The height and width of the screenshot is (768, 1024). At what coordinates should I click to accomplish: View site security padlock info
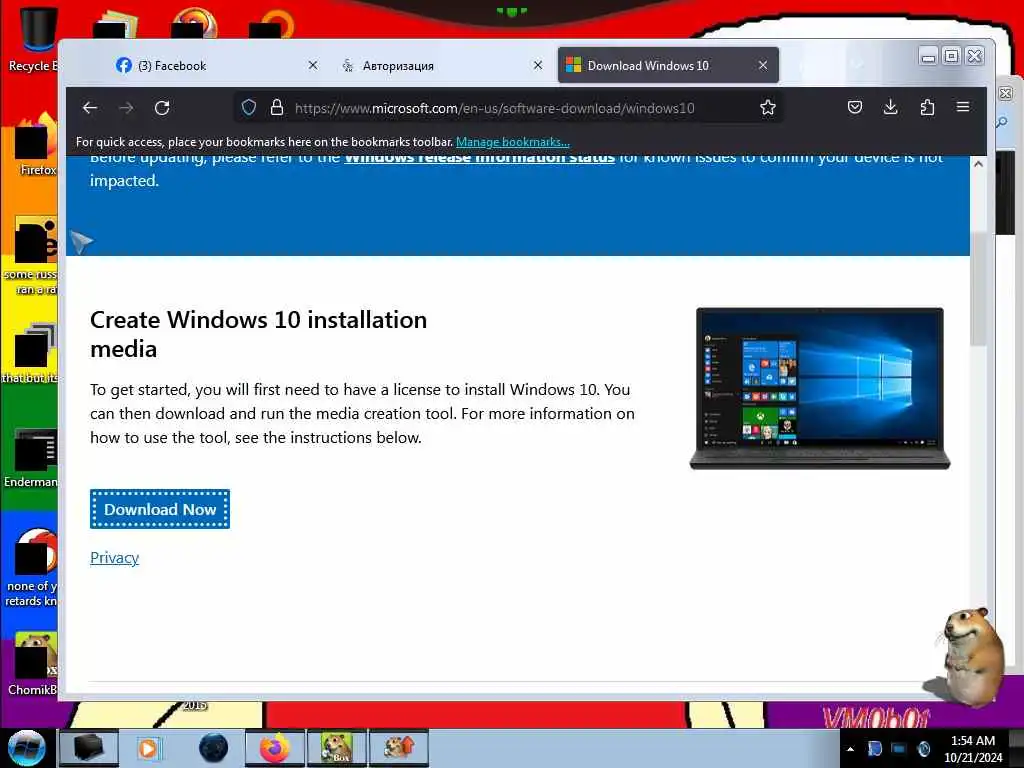point(277,107)
